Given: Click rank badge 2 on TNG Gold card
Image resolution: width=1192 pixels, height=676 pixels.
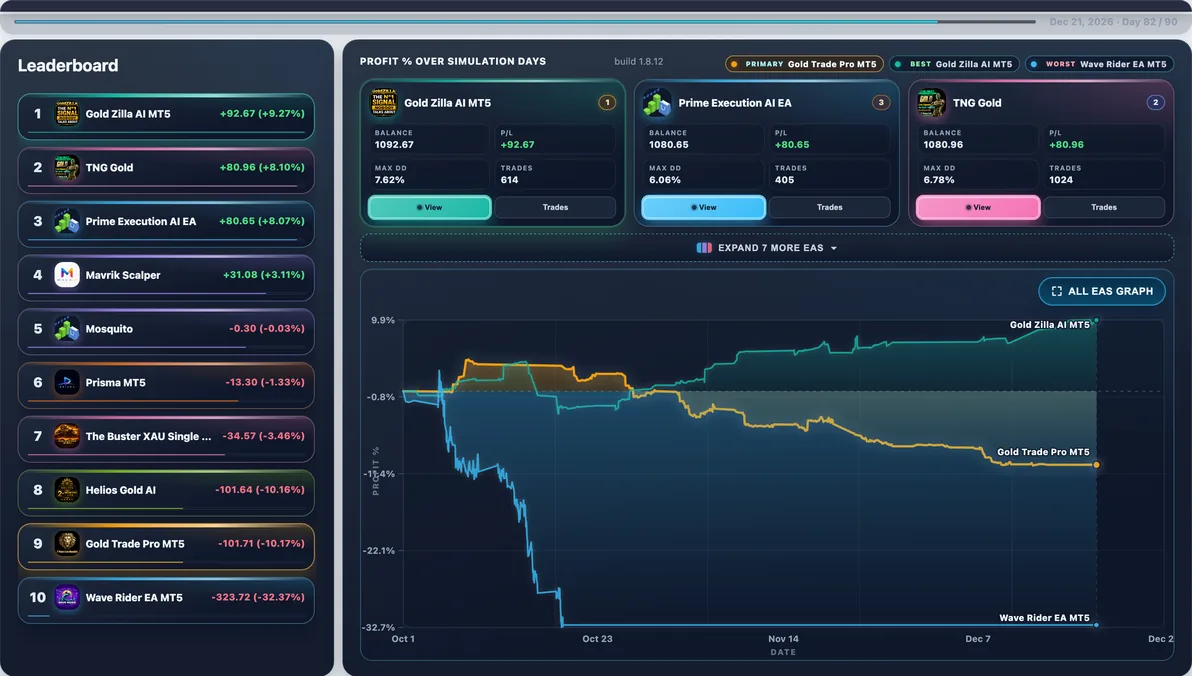Looking at the screenshot, I should click(x=1156, y=103).
